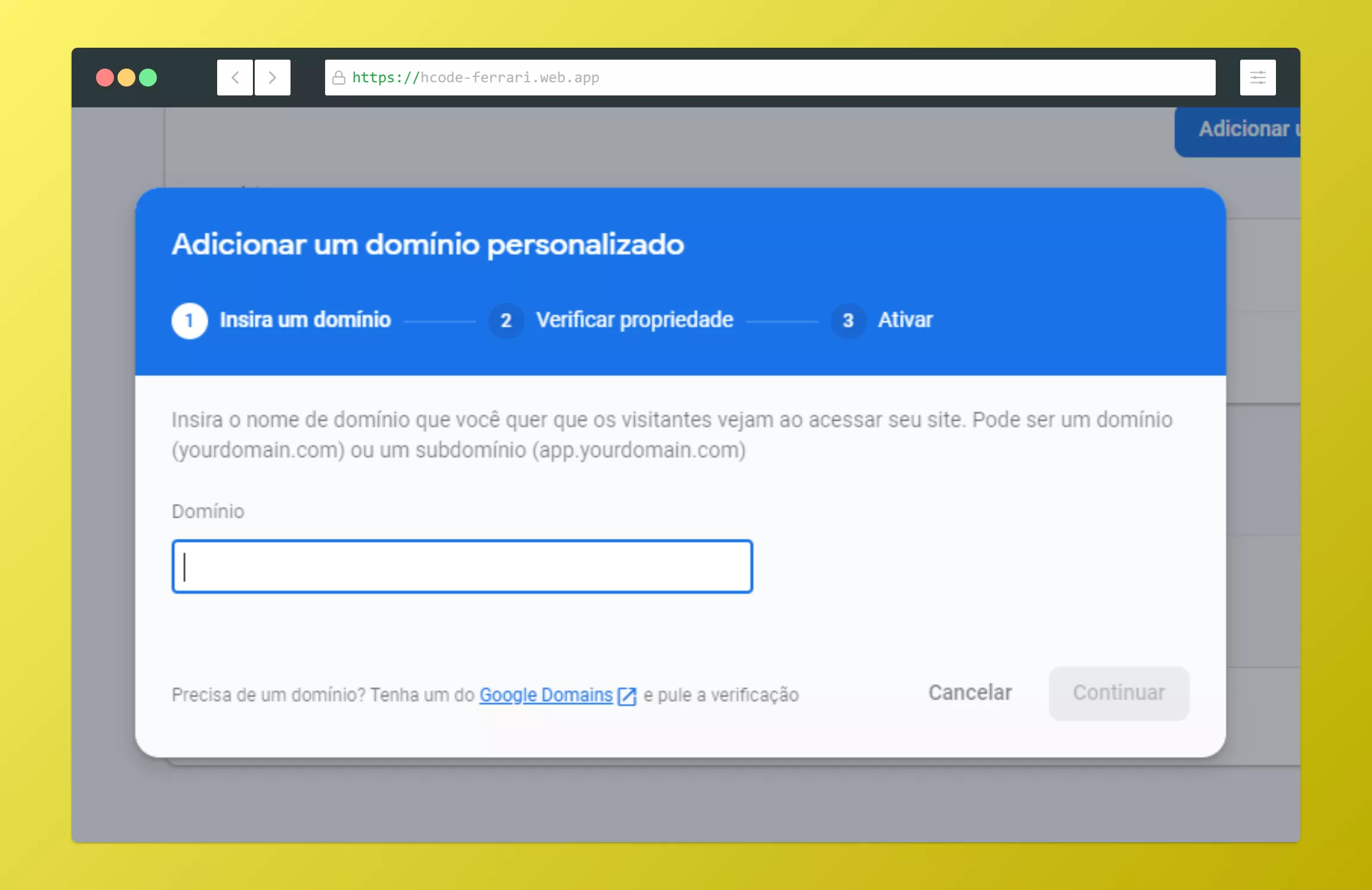The image size is (1372, 890).
Task: Open the browser settings sliders icon
Action: point(1258,78)
